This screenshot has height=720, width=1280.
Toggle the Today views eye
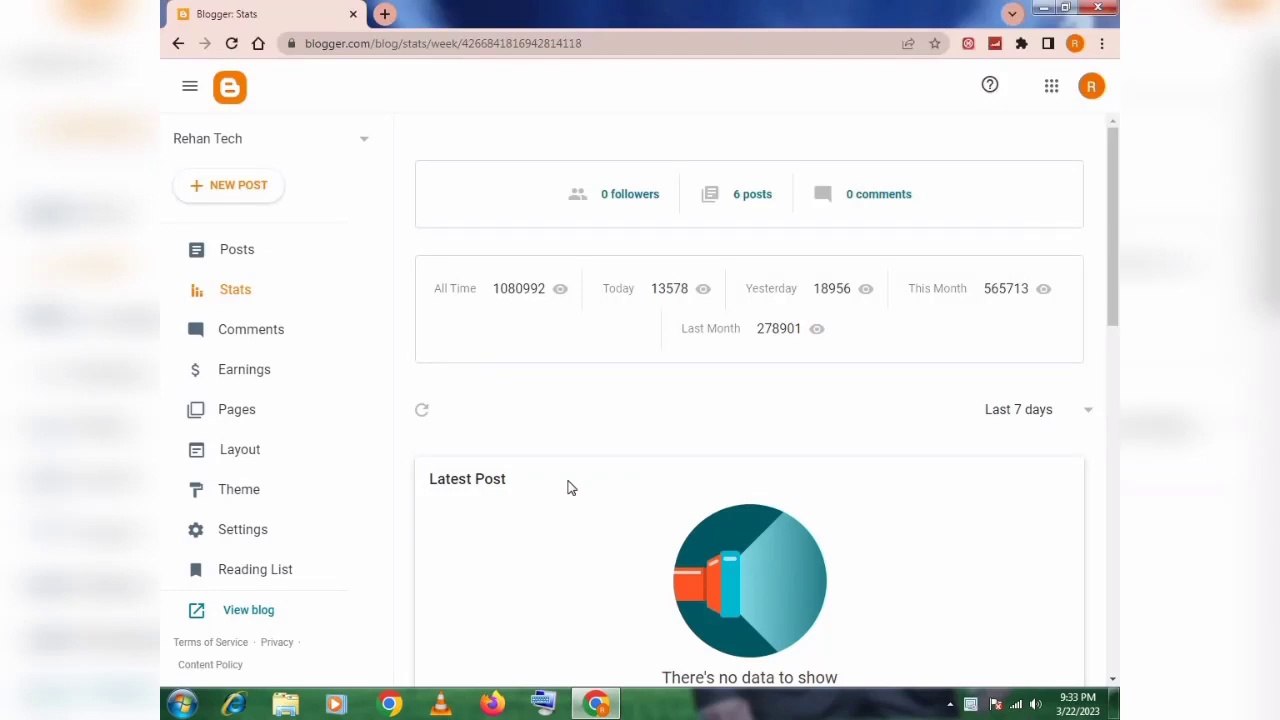click(x=703, y=289)
